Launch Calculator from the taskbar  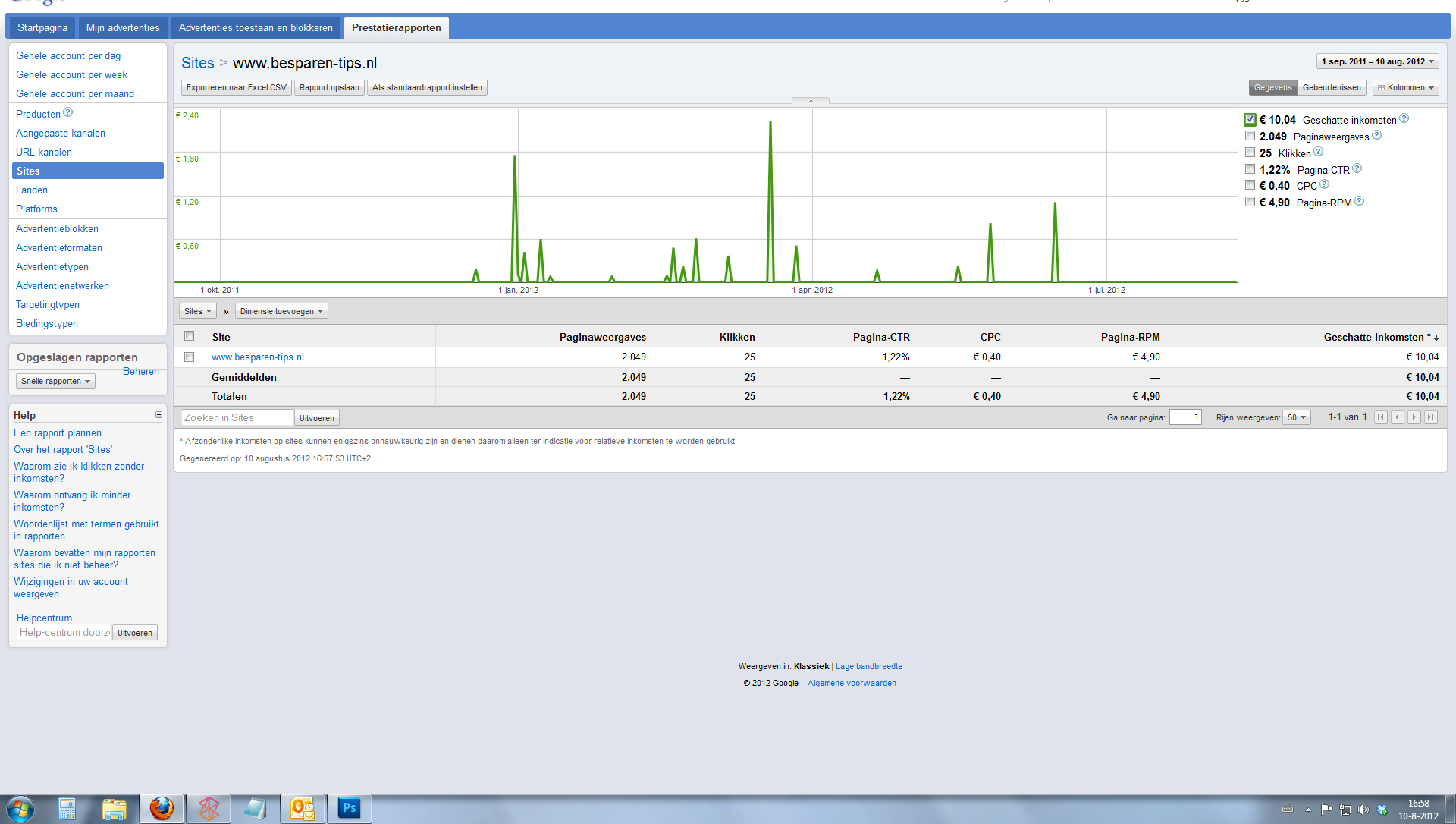pos(67,809)
